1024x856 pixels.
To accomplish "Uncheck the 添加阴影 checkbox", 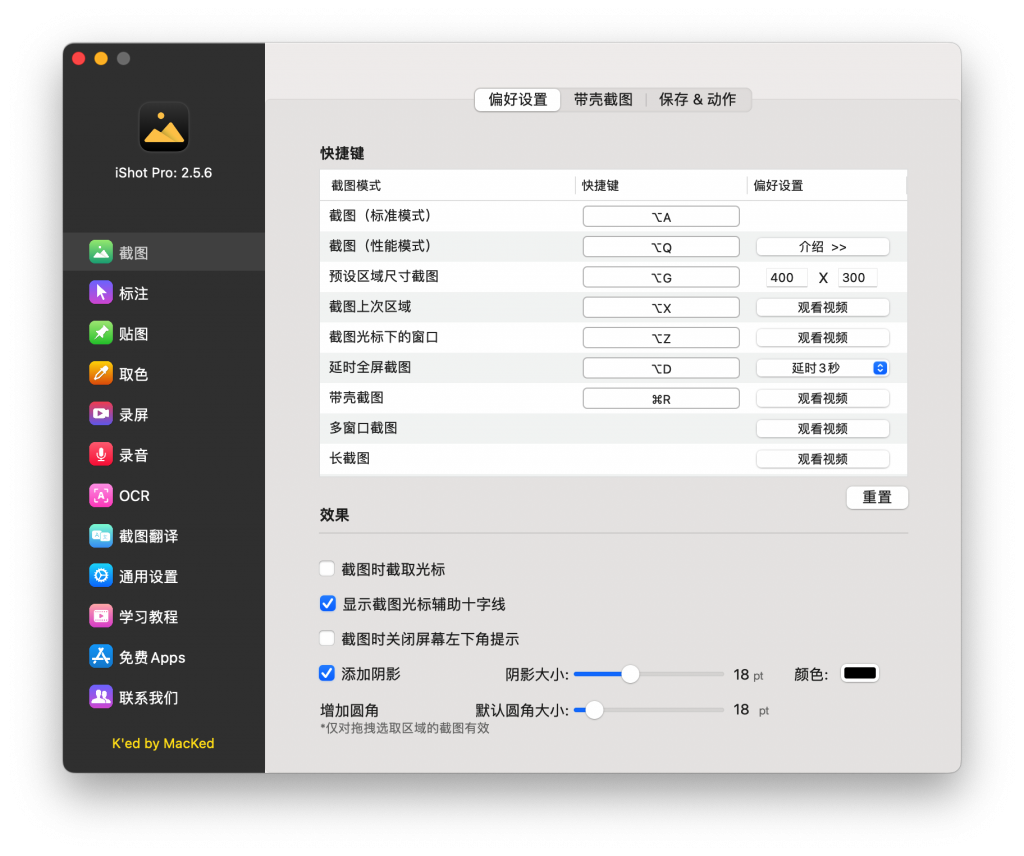I will pos(327,673).
